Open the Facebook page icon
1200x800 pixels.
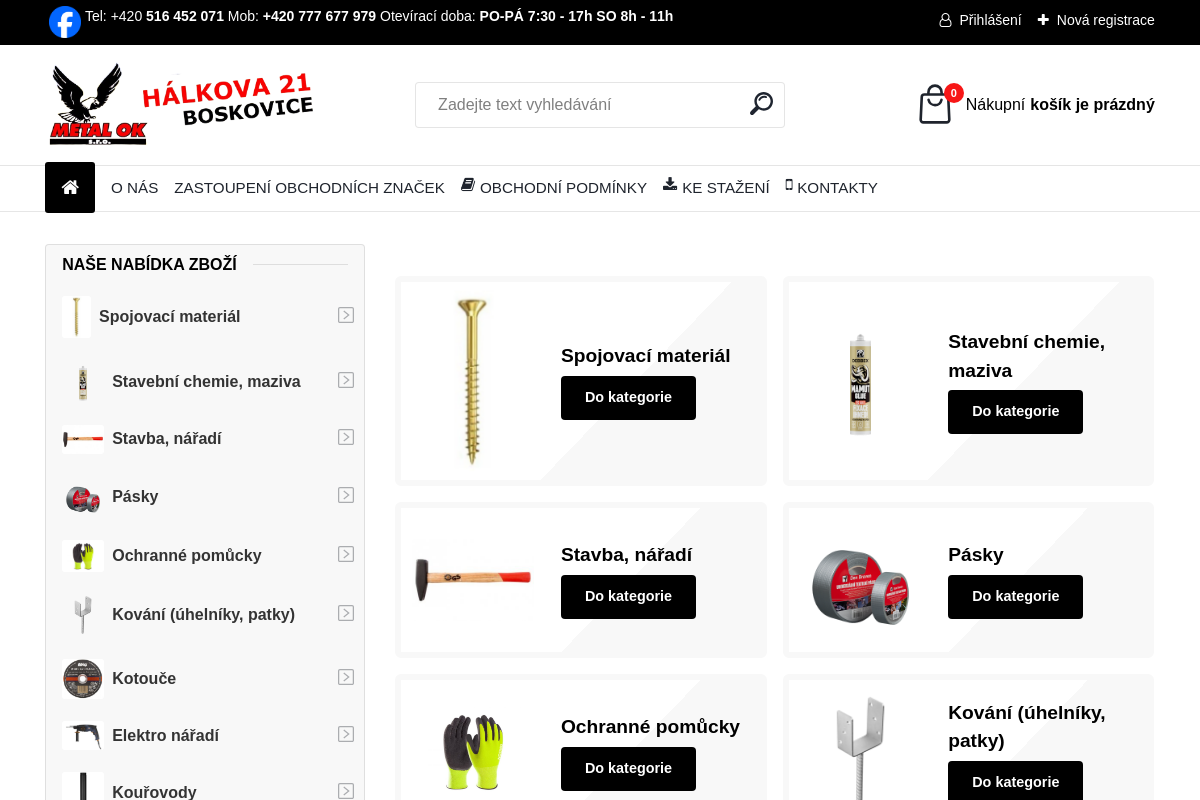(x=65, y=22)
